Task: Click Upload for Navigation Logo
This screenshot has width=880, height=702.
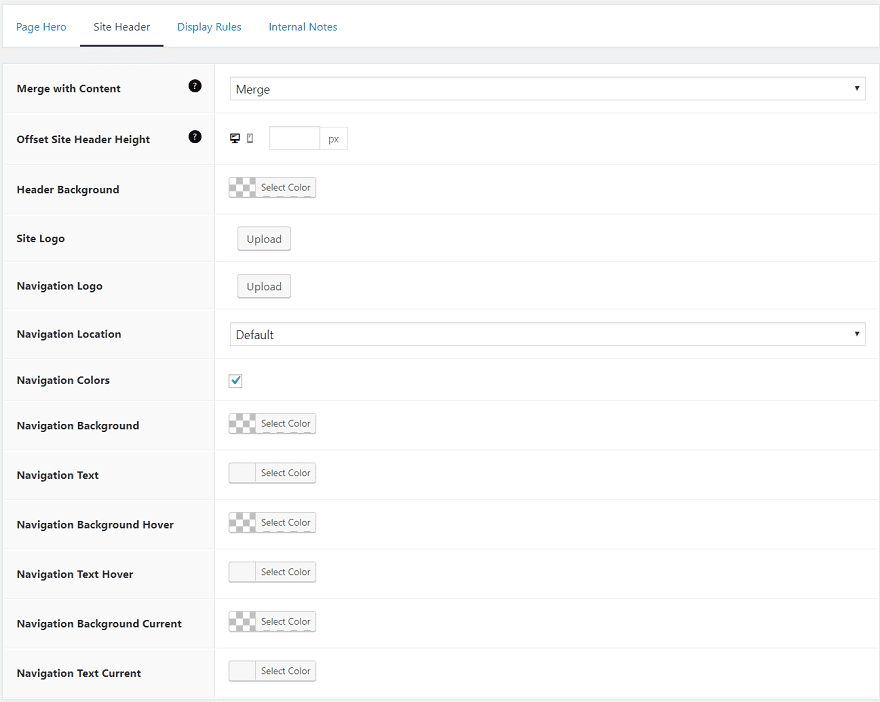Action: click(x=264, y=286)
